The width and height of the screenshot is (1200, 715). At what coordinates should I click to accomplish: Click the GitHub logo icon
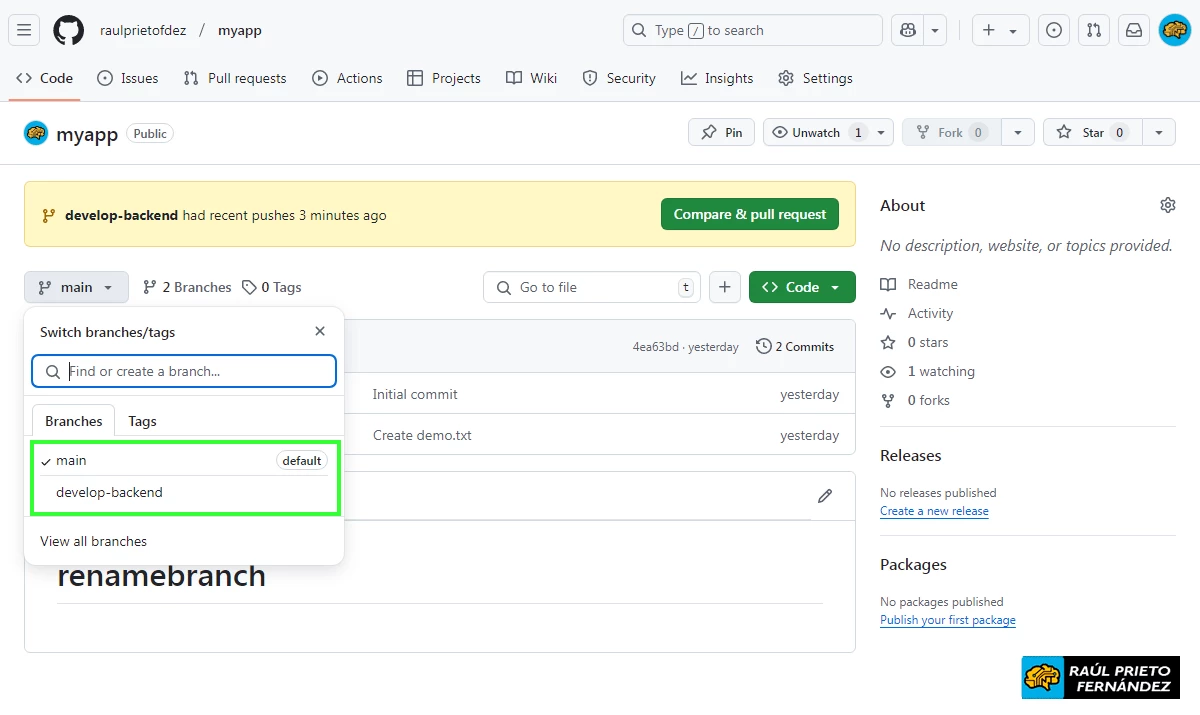(x=69, y=30)
